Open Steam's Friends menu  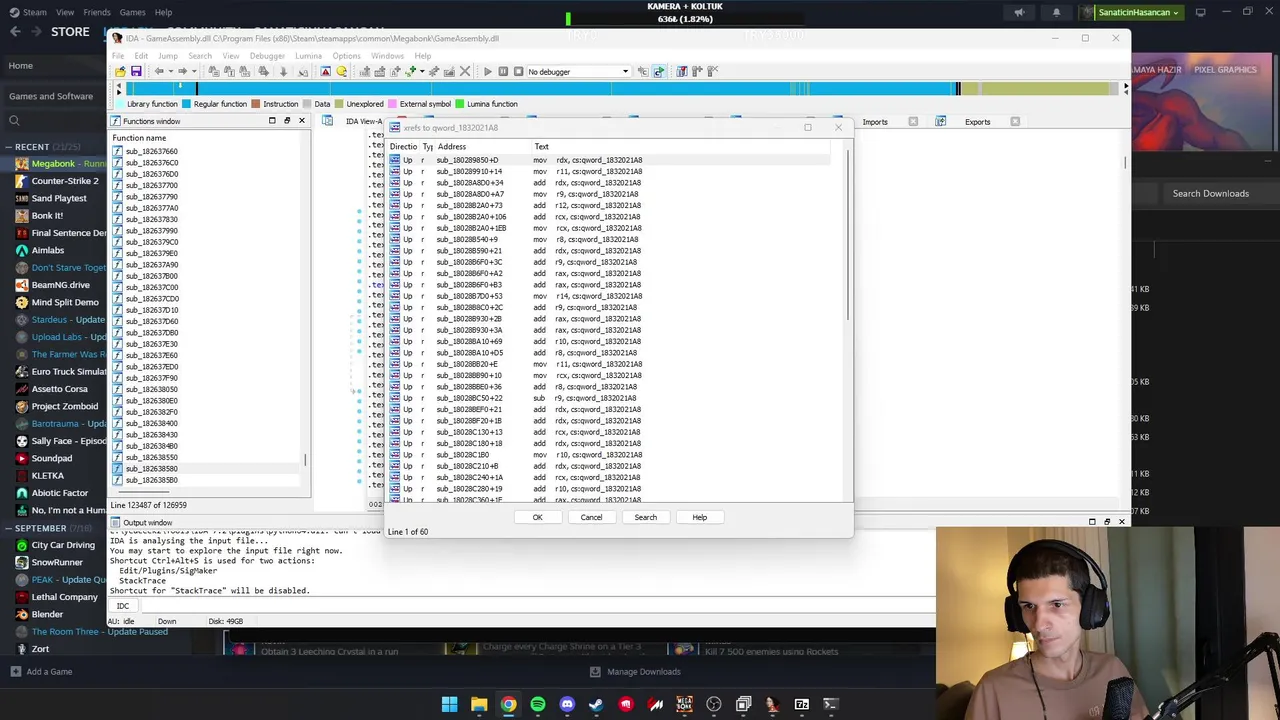(97, 12)
